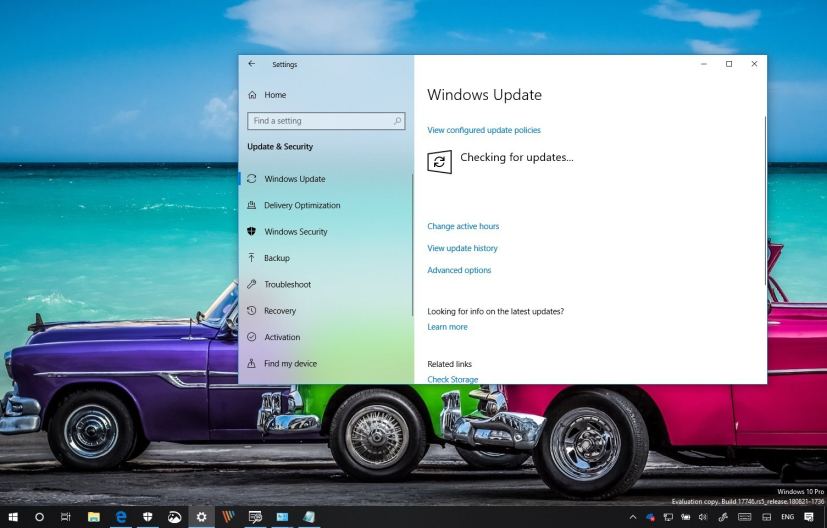Open the Photos app on the taskbar
Viewport: 827px width, 528px height.
pos(175,517)
